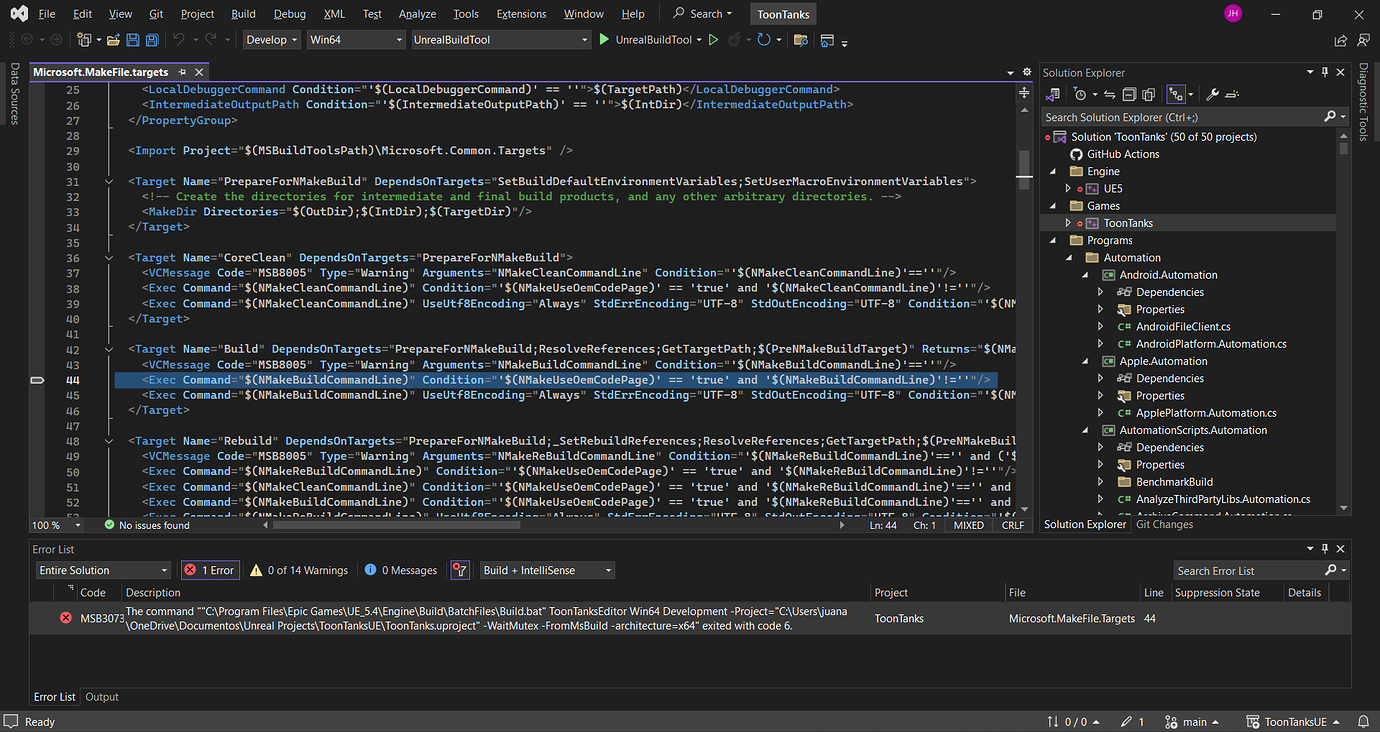The image size is (1380, 732).
Task: Open Solution Explorer Properties wrench icon
Action: (x=1211, y=93)
